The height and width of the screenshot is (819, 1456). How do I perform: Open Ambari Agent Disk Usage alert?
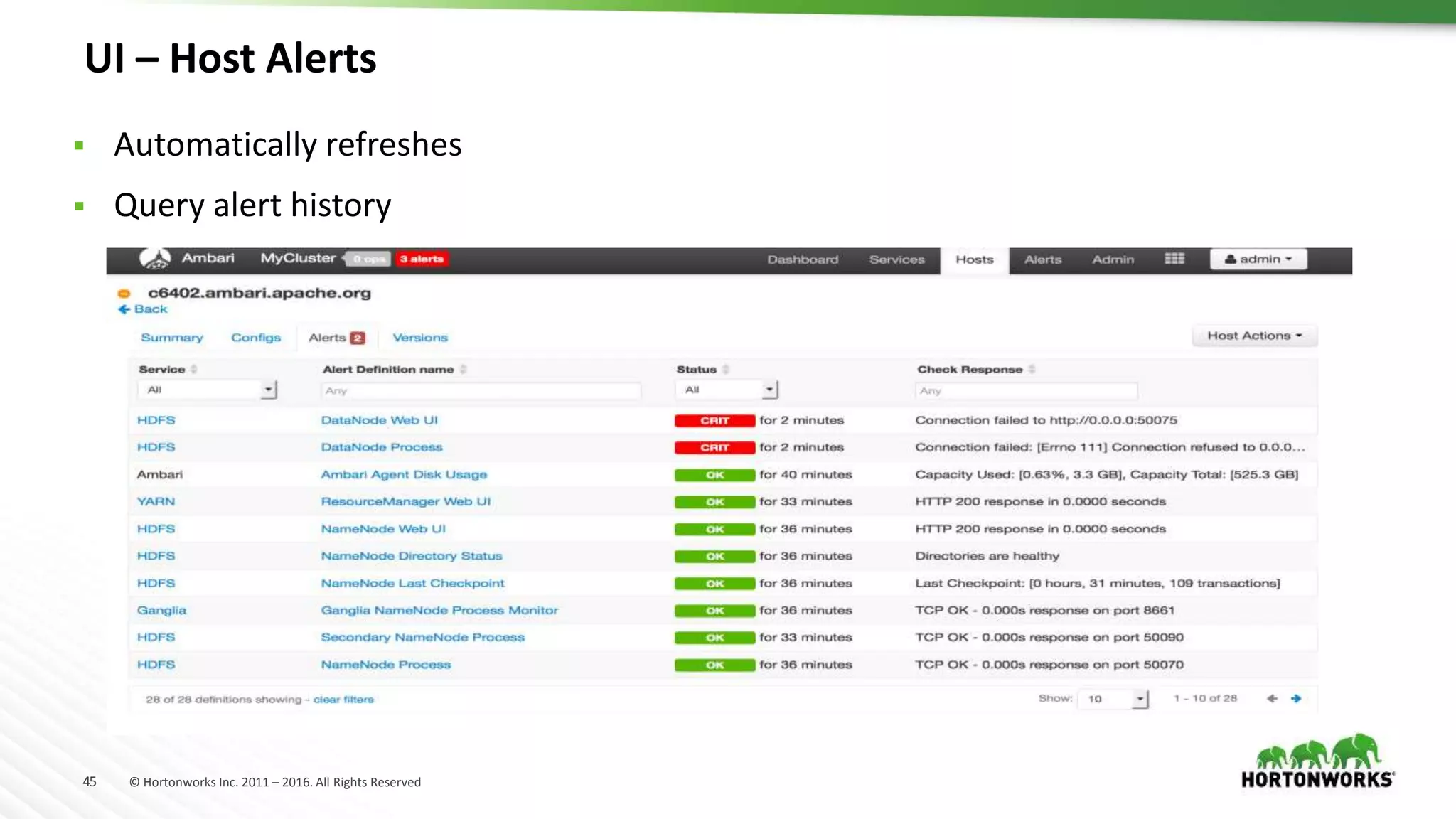404,475
